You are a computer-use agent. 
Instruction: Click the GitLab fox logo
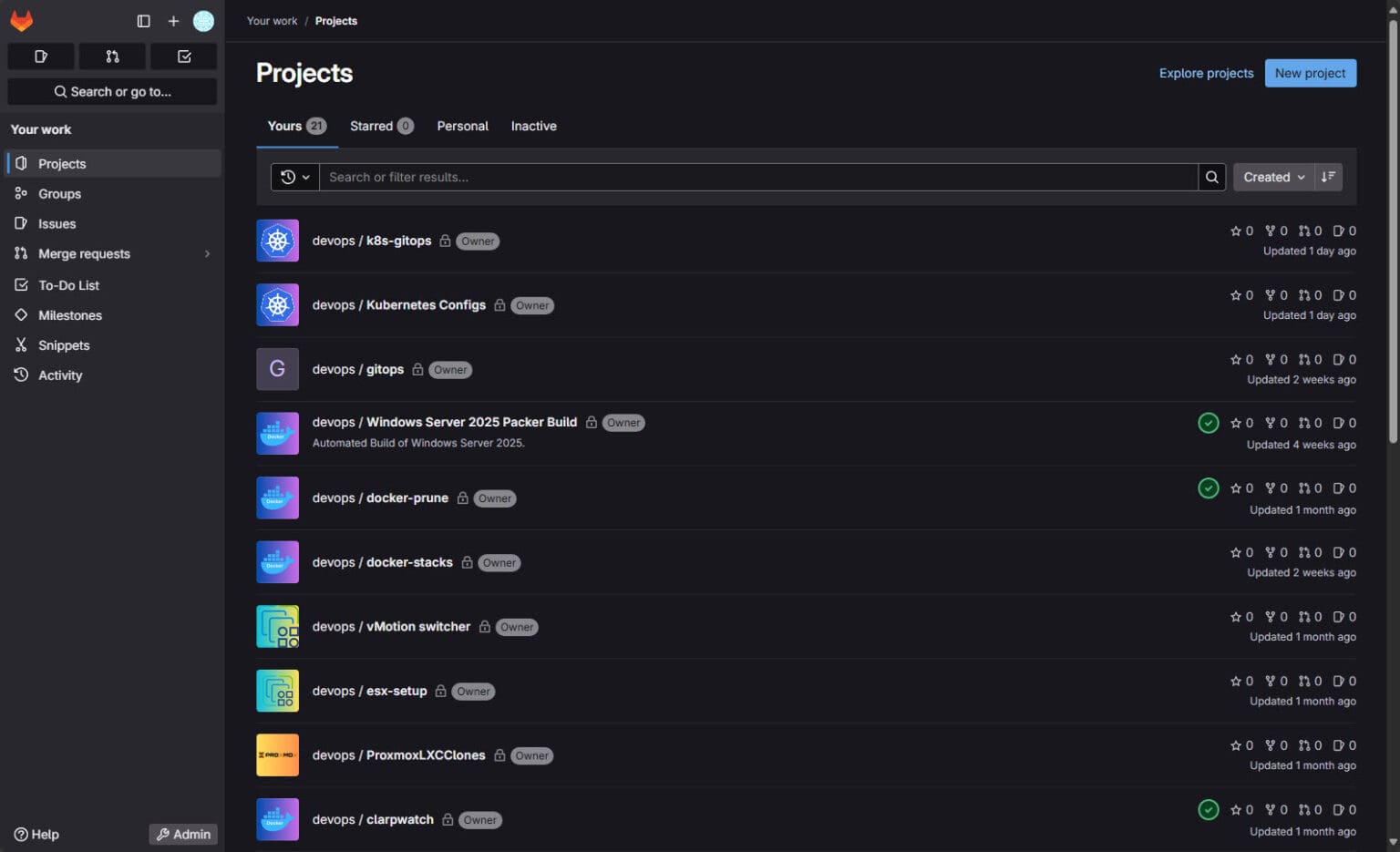pos(22,20)
